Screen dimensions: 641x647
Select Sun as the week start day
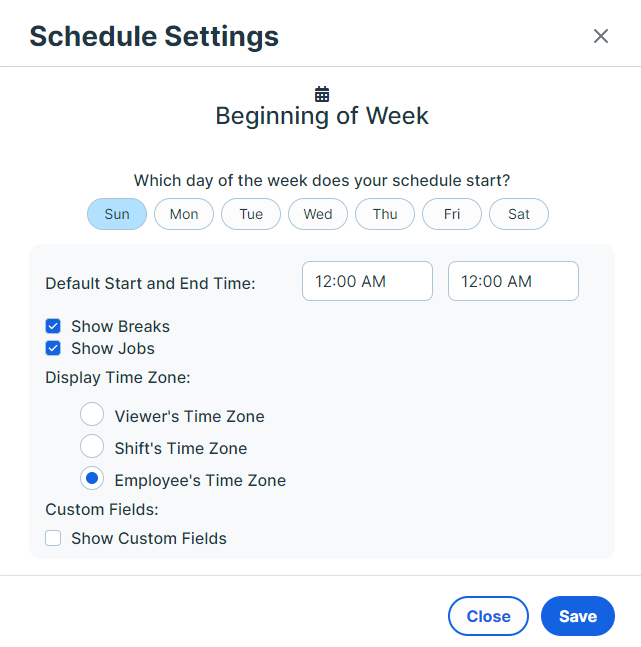pyautogui.click(x=117, y=214)
